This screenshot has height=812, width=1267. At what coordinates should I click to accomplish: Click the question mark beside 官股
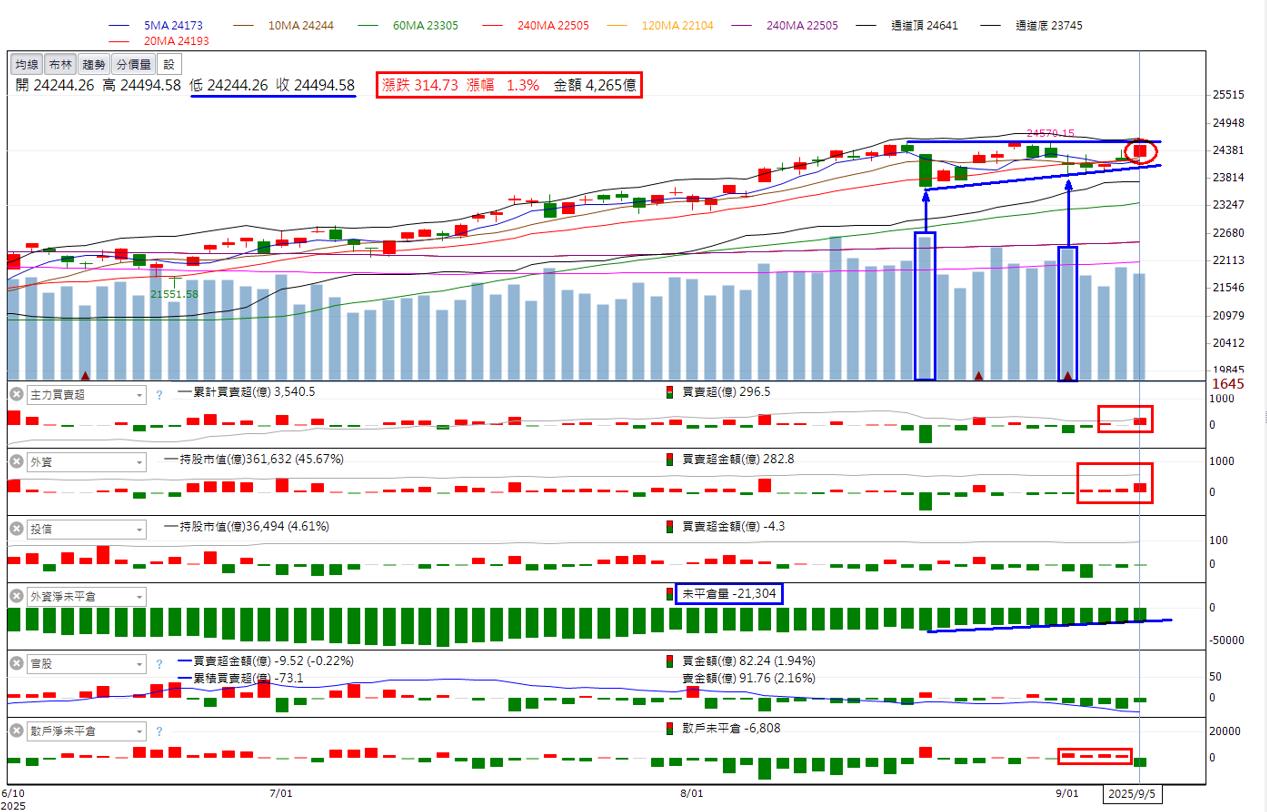point(158,664)
